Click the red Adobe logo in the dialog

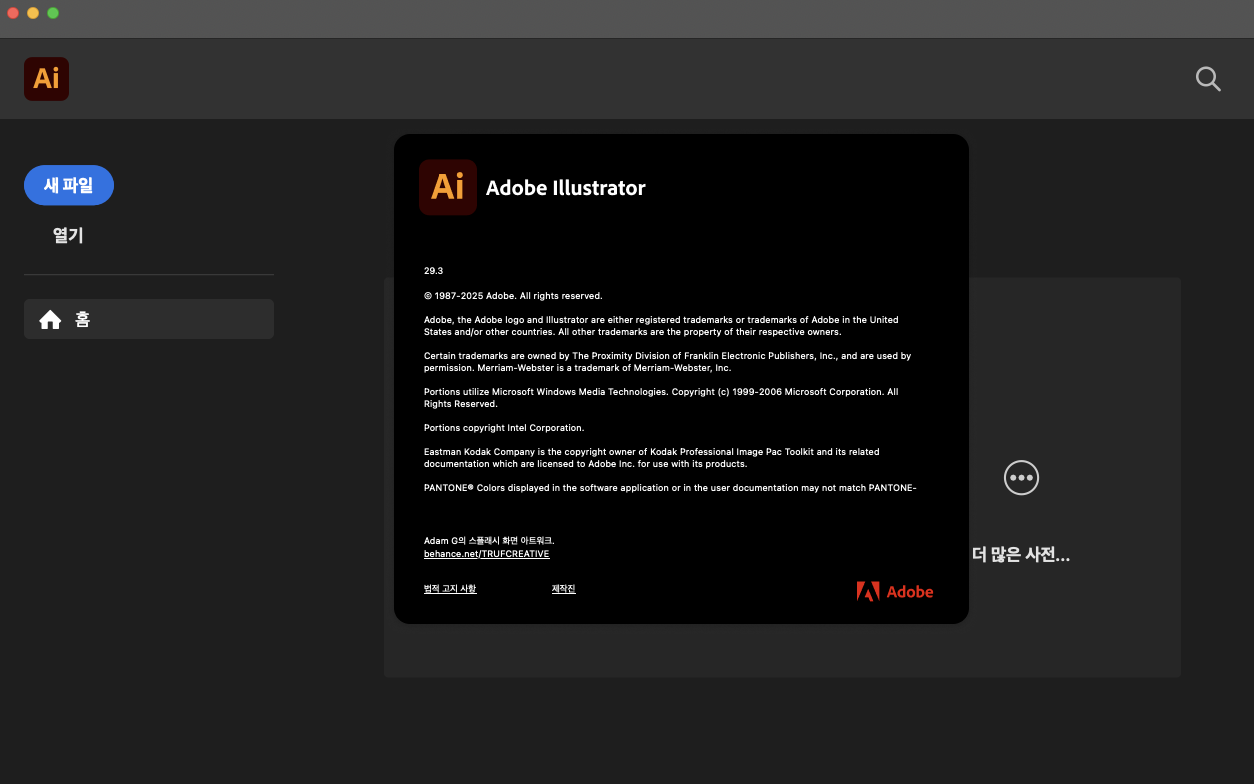(894, 591)
